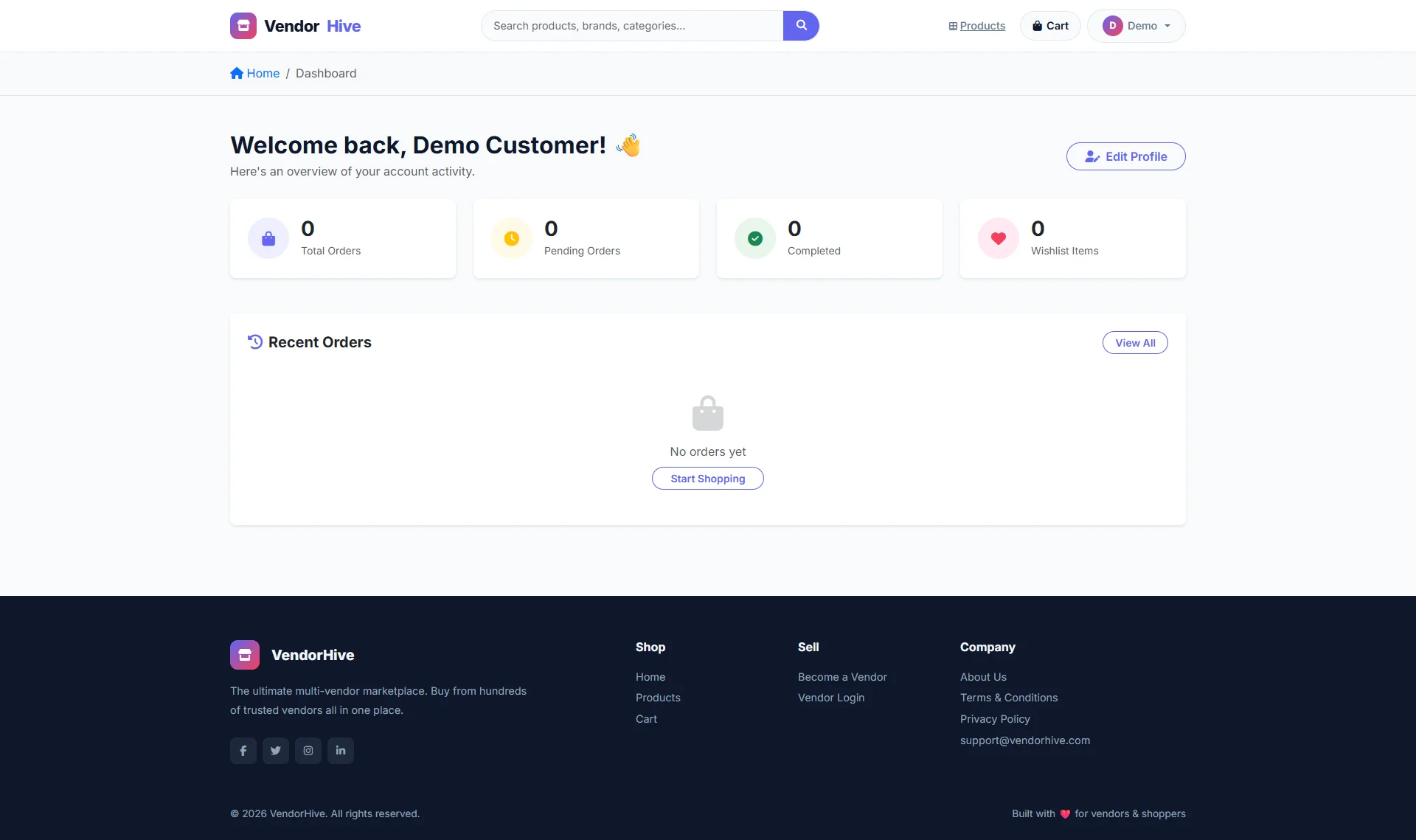Open the Cart button in header
Viewport: 1416px width, 840px height.
1050,26
